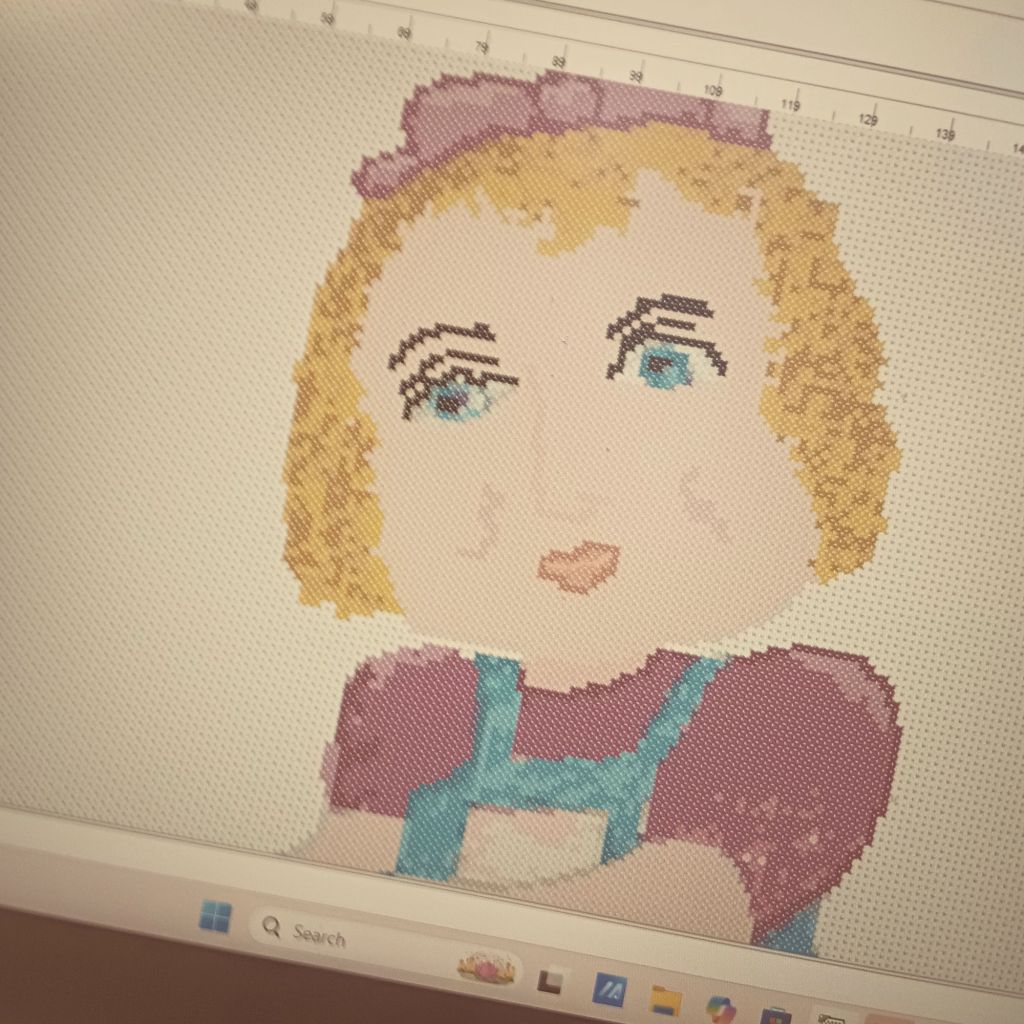
Task: Click the 110 mark on the ruler
Action: [791, 105]
